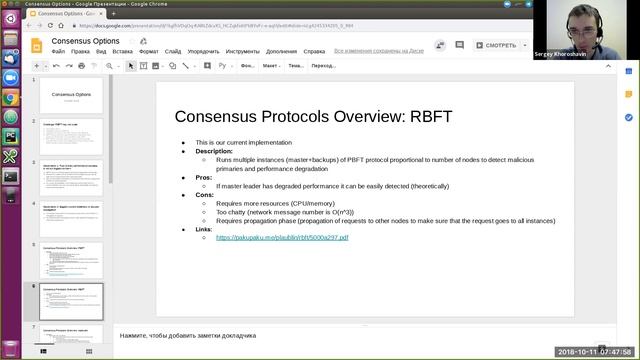Open the zoom level dropdown arrow
The image size is (640, 360).
[118, 66]
